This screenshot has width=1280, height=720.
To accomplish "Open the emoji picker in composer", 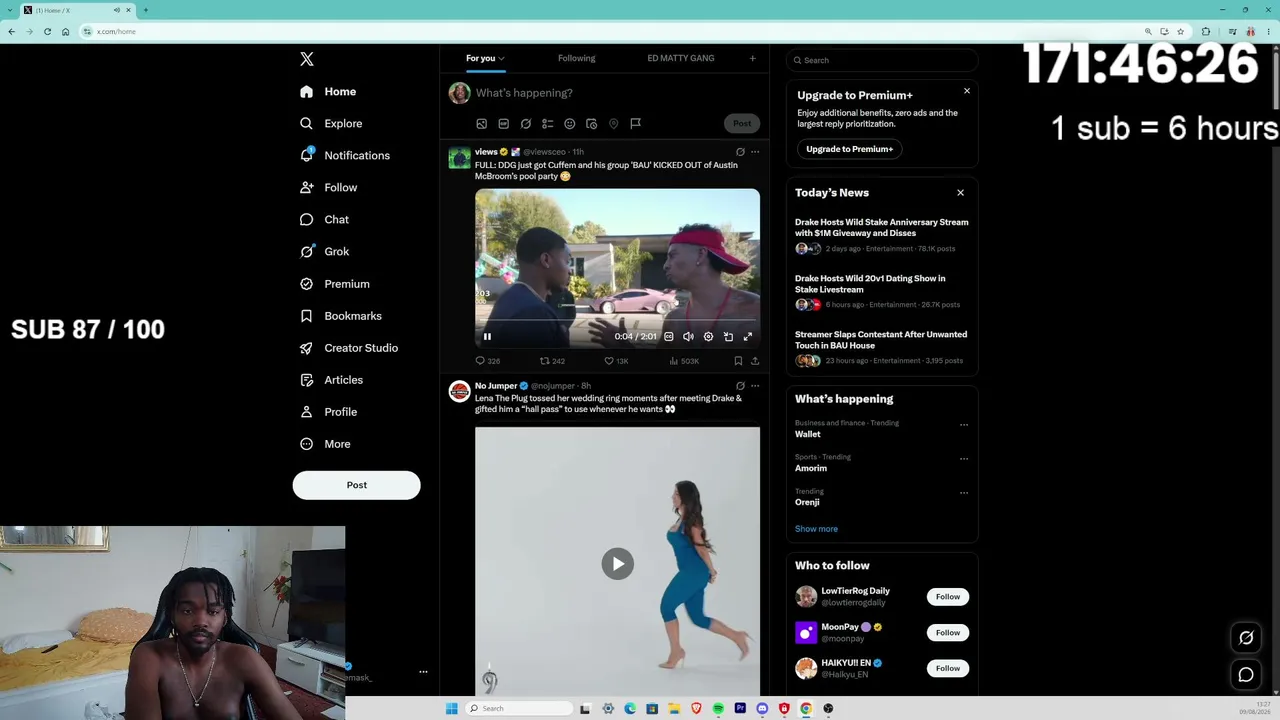I will click(569, 123).
